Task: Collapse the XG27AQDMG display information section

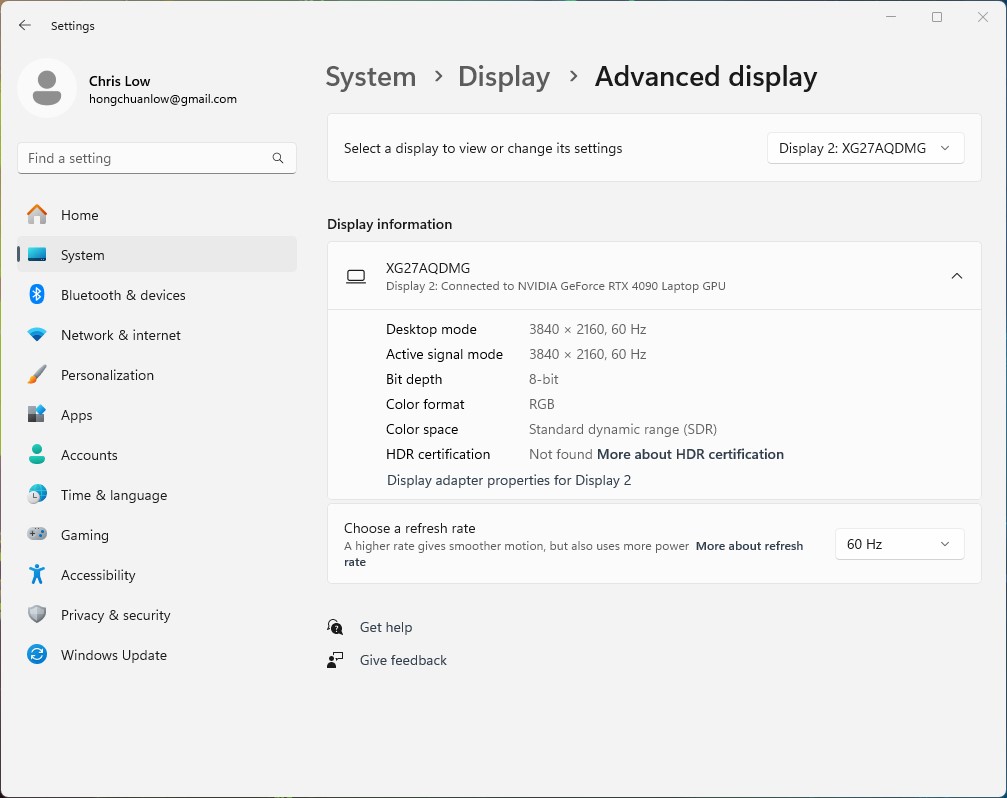Action: coord(956,276)
